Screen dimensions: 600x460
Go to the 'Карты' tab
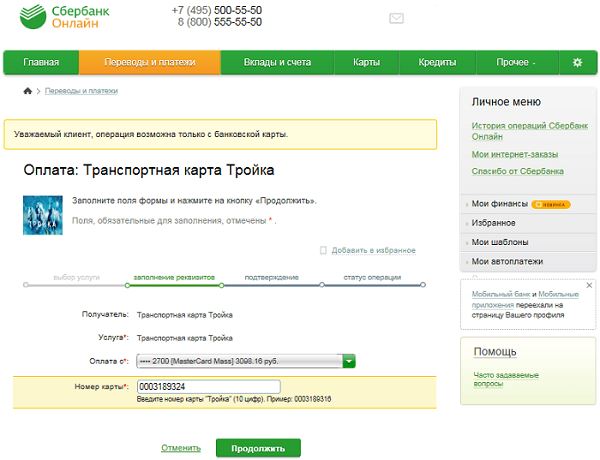367,62
